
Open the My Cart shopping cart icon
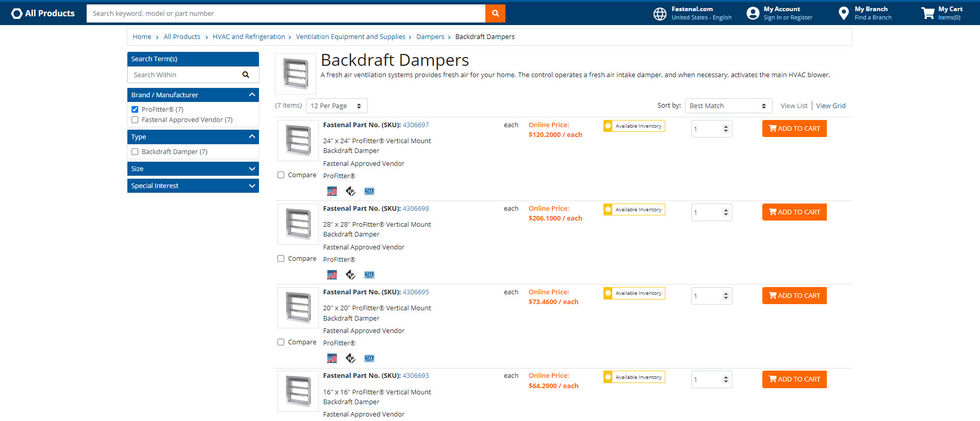point(928,13)
